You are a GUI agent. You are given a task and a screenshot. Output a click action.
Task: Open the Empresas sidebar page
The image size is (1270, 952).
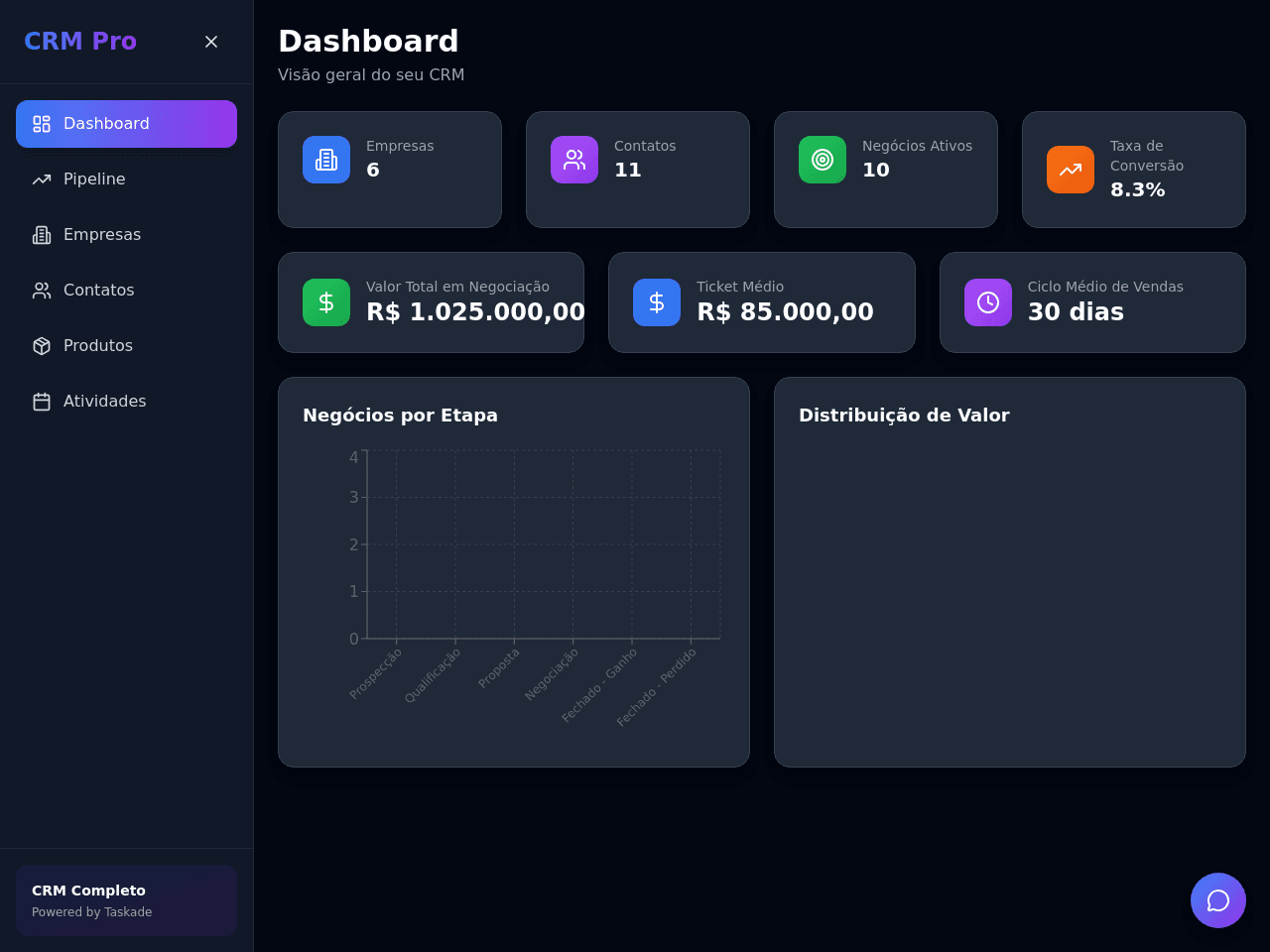click(126, 235)
